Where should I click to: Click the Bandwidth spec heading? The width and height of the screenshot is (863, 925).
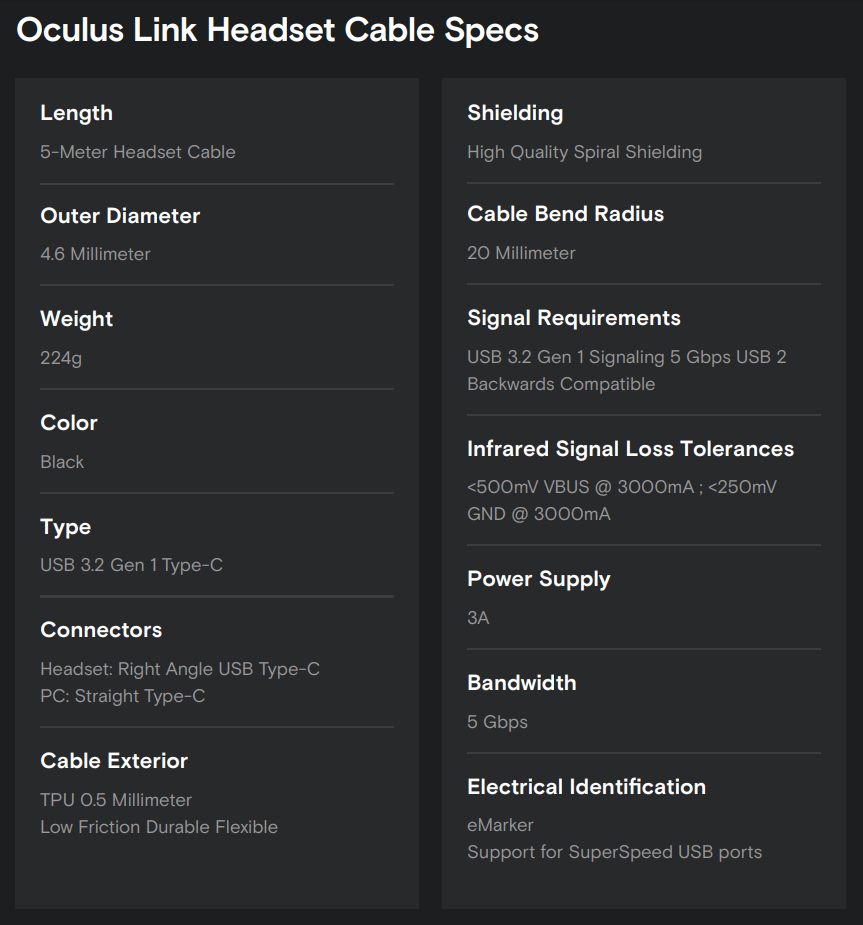[x=521, y=683]
